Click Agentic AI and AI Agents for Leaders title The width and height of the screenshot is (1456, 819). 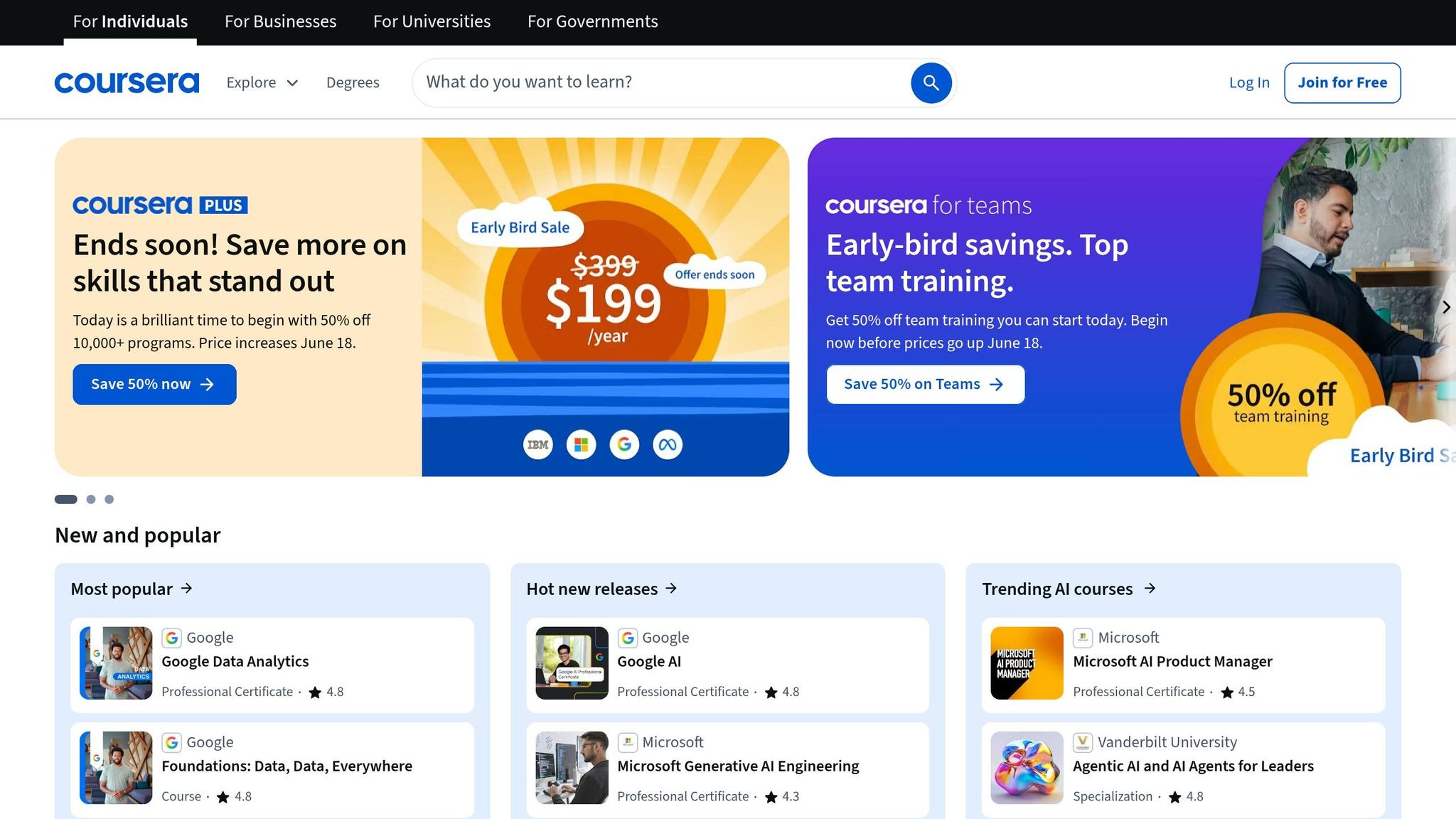pyautogui.click(x=1193, y=766)
